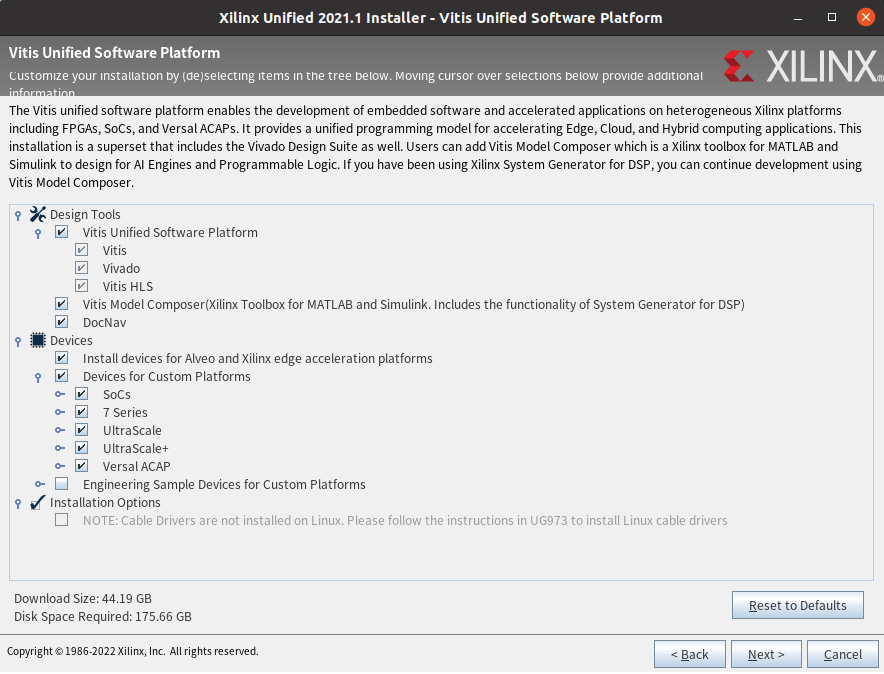
Task: Maximize the installer window
Action: tap(832, 17)
